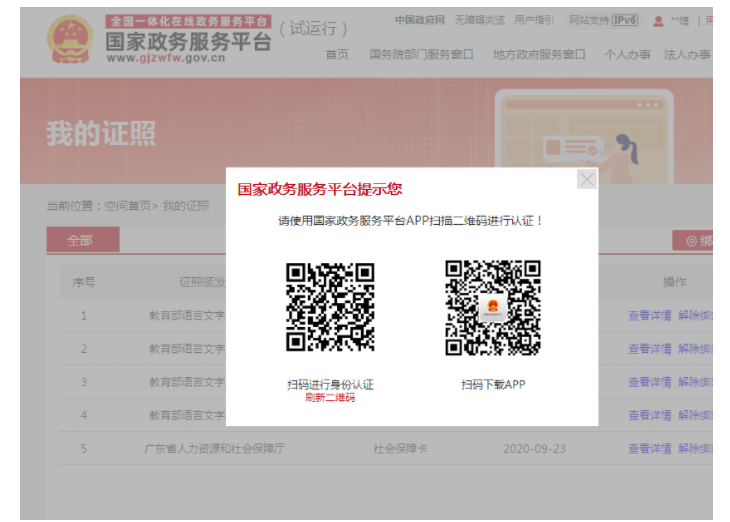Click the national emblem logo

pos(69,39)
